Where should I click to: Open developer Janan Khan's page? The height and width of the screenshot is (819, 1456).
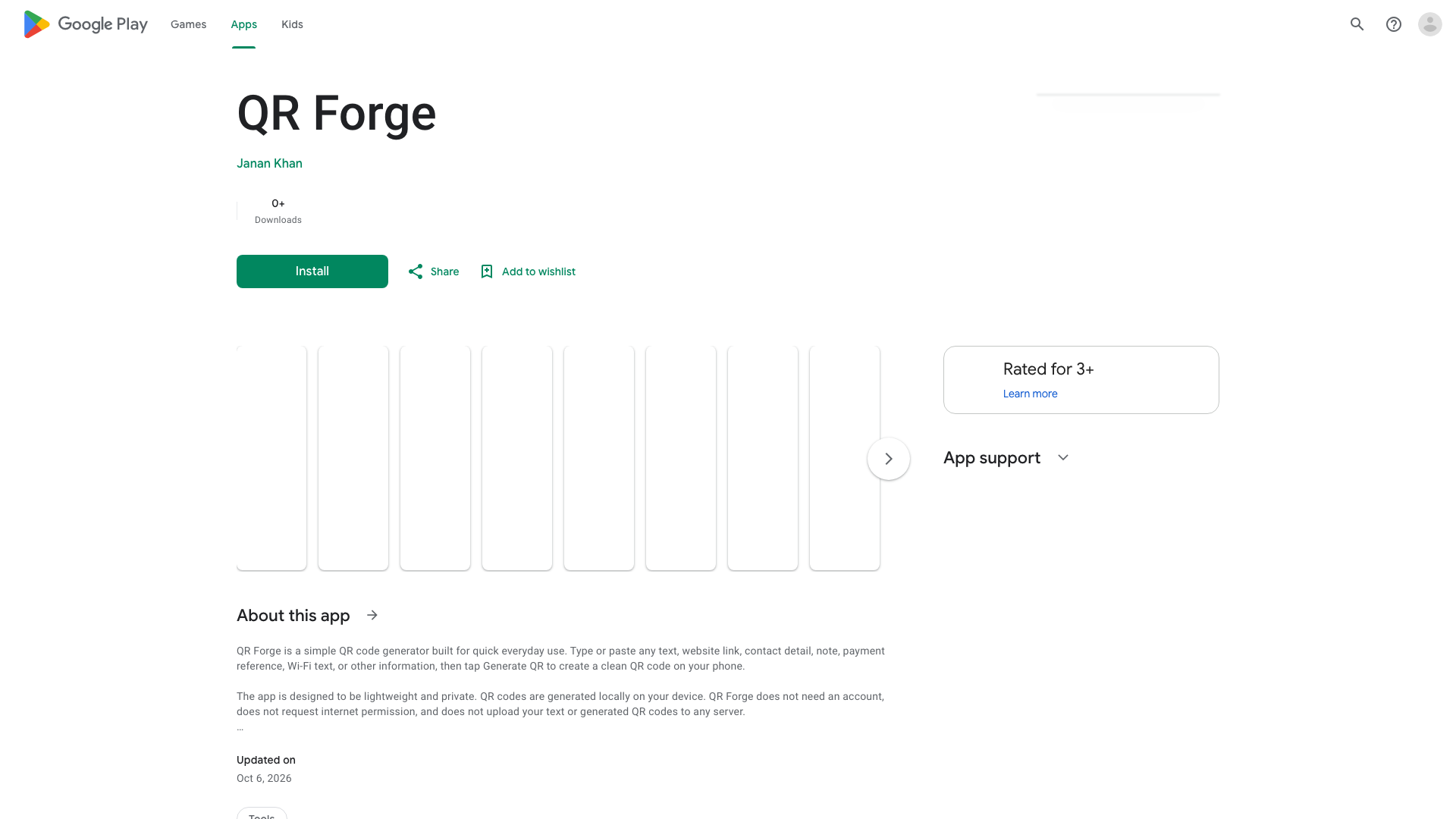click(269, 164)
